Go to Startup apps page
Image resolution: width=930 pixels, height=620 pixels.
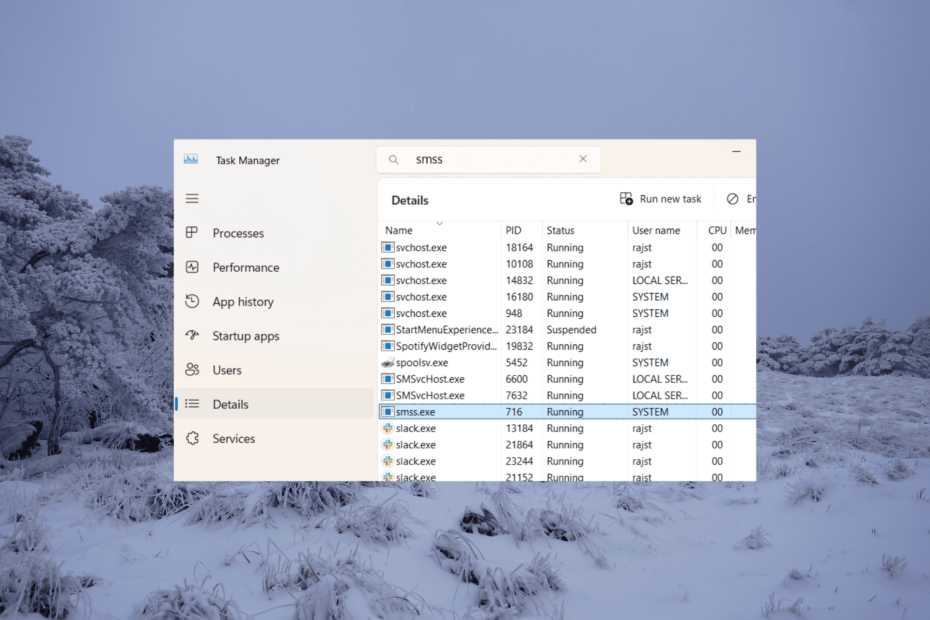pos(274,336)
